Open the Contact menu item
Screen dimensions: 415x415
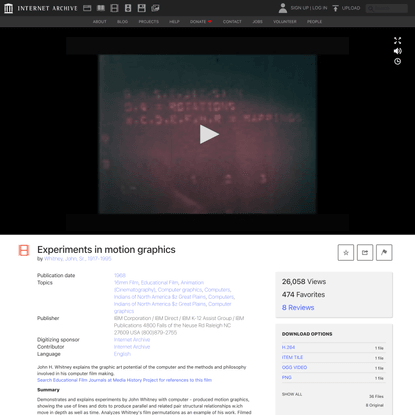tap(232, 22)
